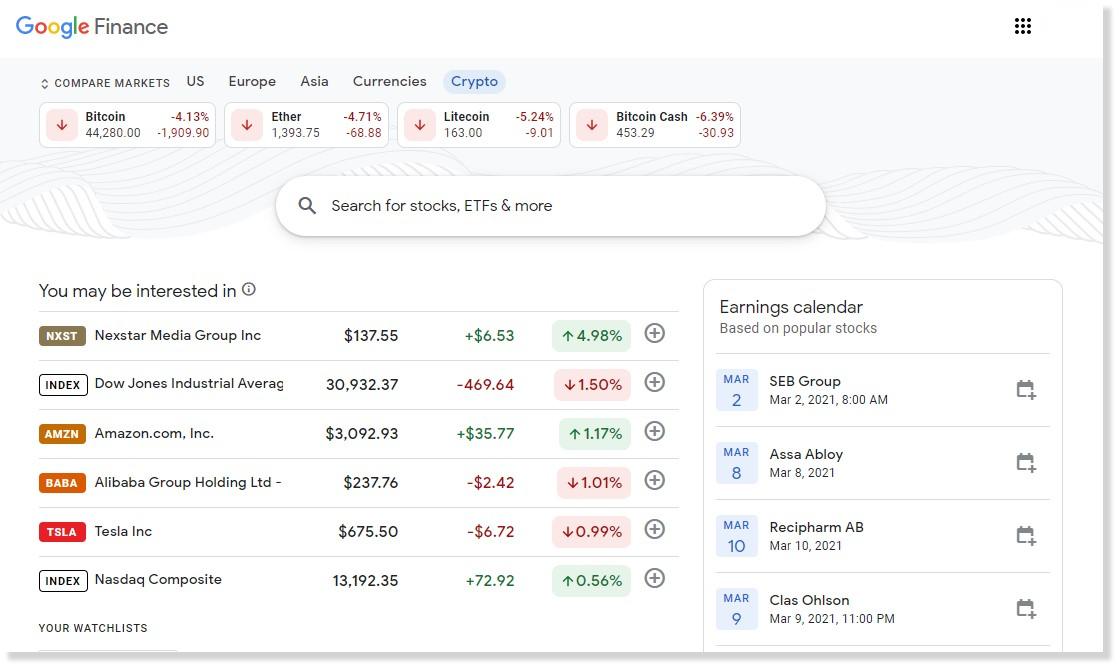Screen dimensions: 1115x664
Task: Click the magnifying glass search icon
Action: [x=307, y=205]
